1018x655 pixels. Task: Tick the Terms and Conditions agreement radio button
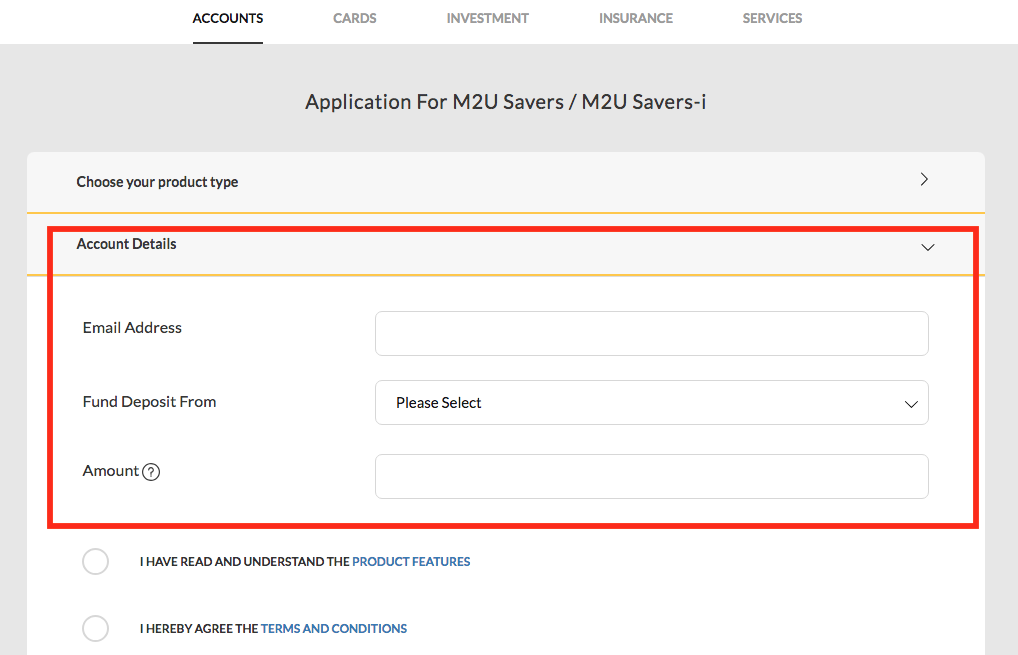click(95, 628)
